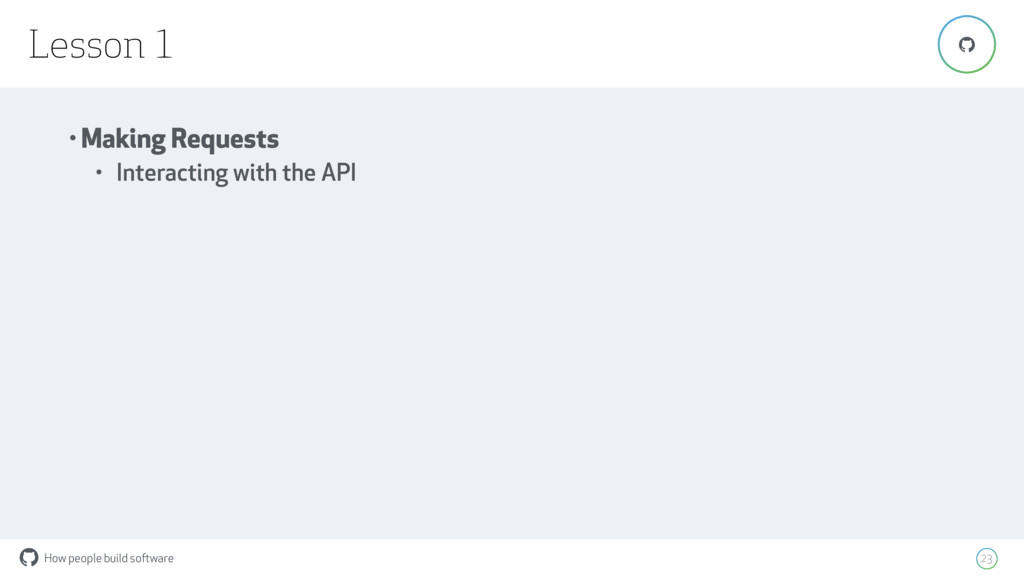Click the word Lesson in the title
This screenshot has width=1024, height=576.
click(86, 45)
